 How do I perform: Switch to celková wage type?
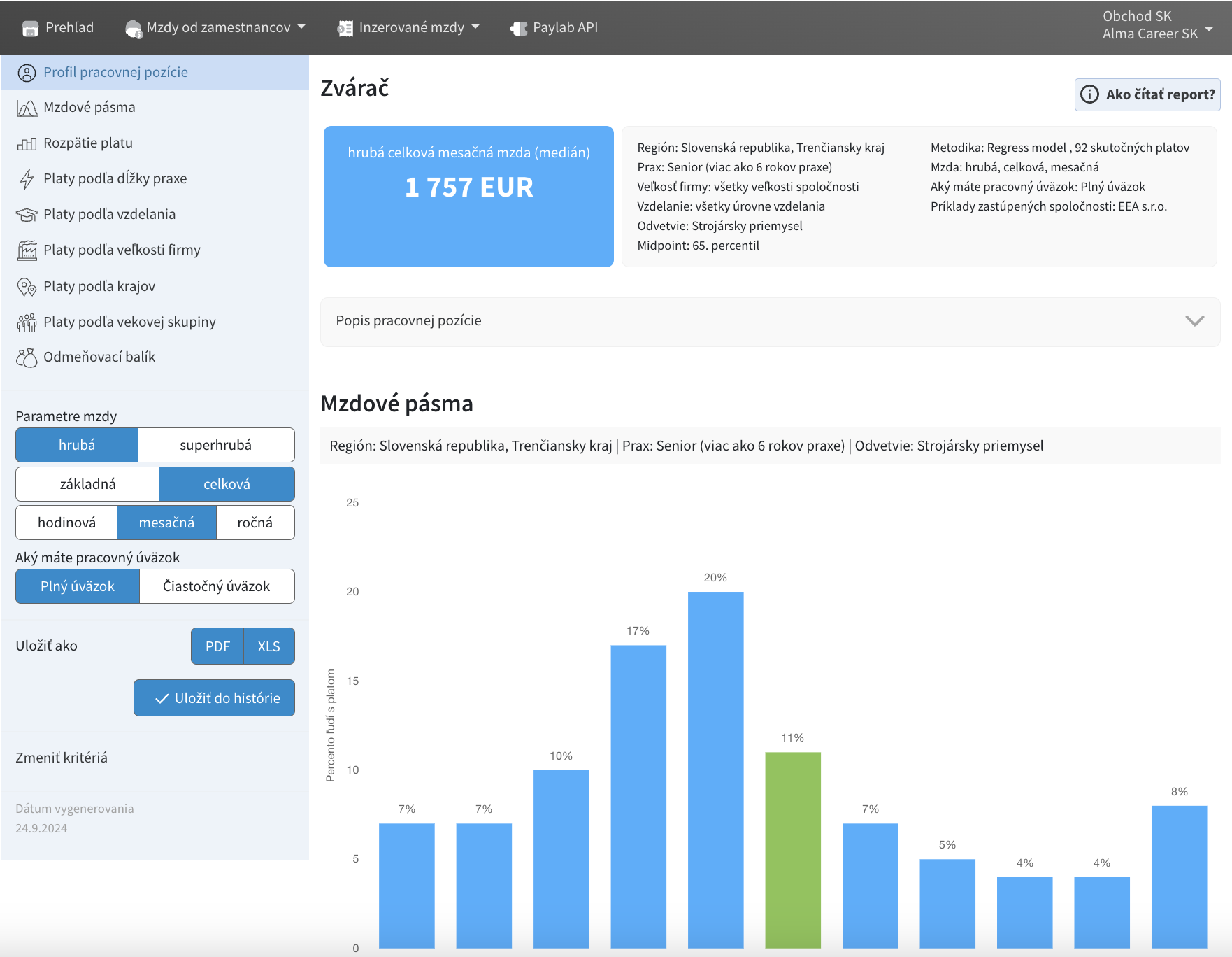tap(227, 484)
